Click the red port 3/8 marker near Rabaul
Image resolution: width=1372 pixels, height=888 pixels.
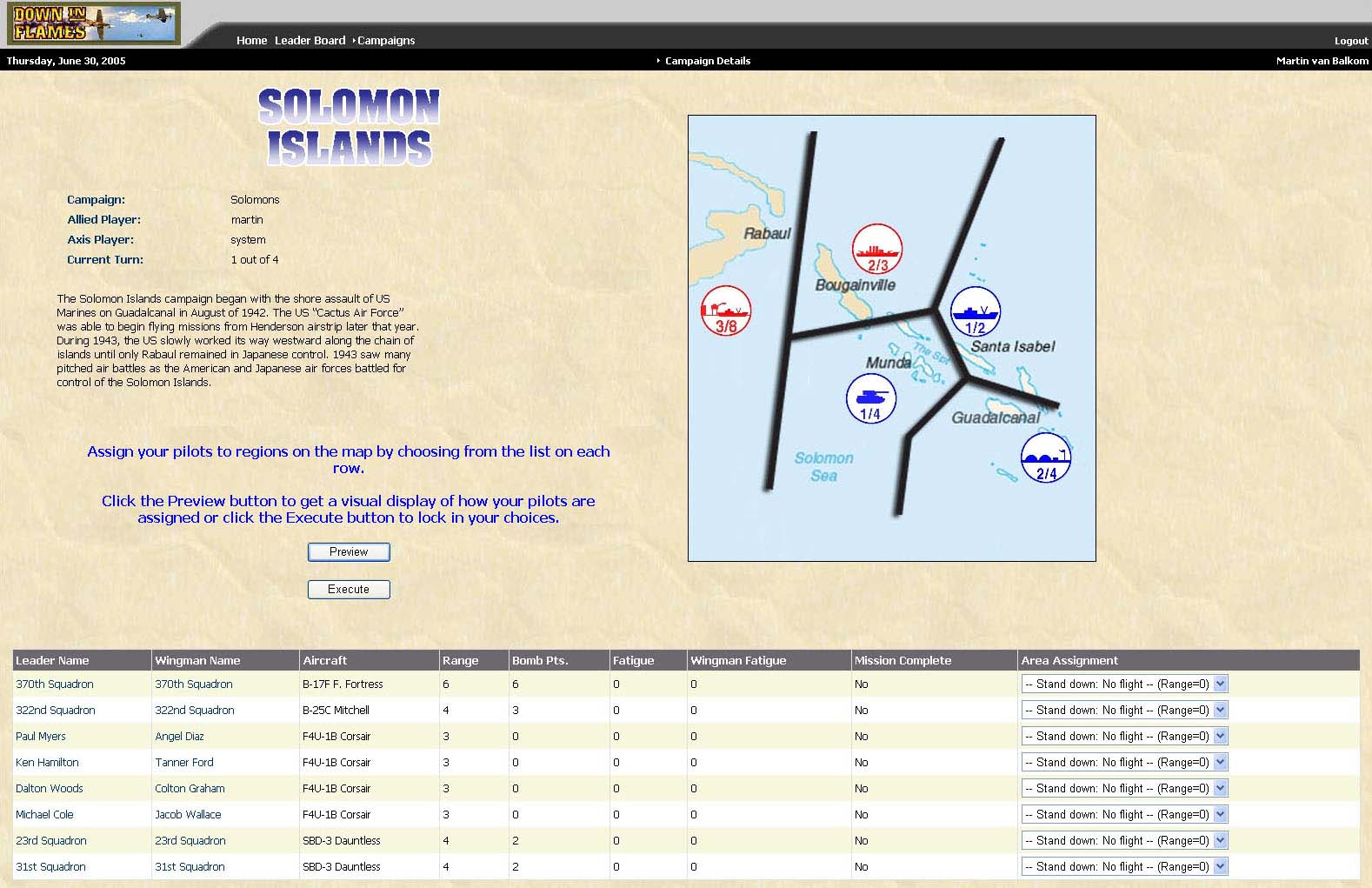[x=725, y=311]
